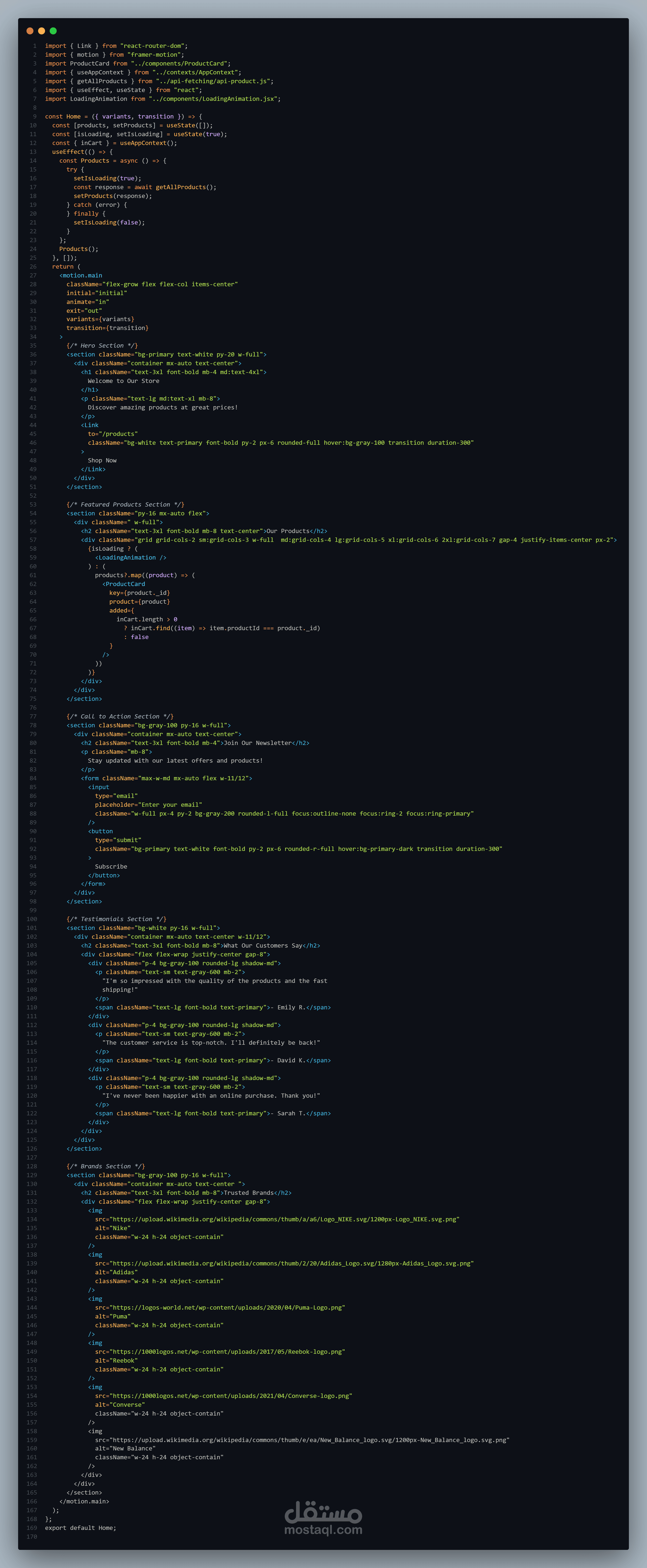
Task: Click the "setProducts(response);" statement
Action: (113, 196)
